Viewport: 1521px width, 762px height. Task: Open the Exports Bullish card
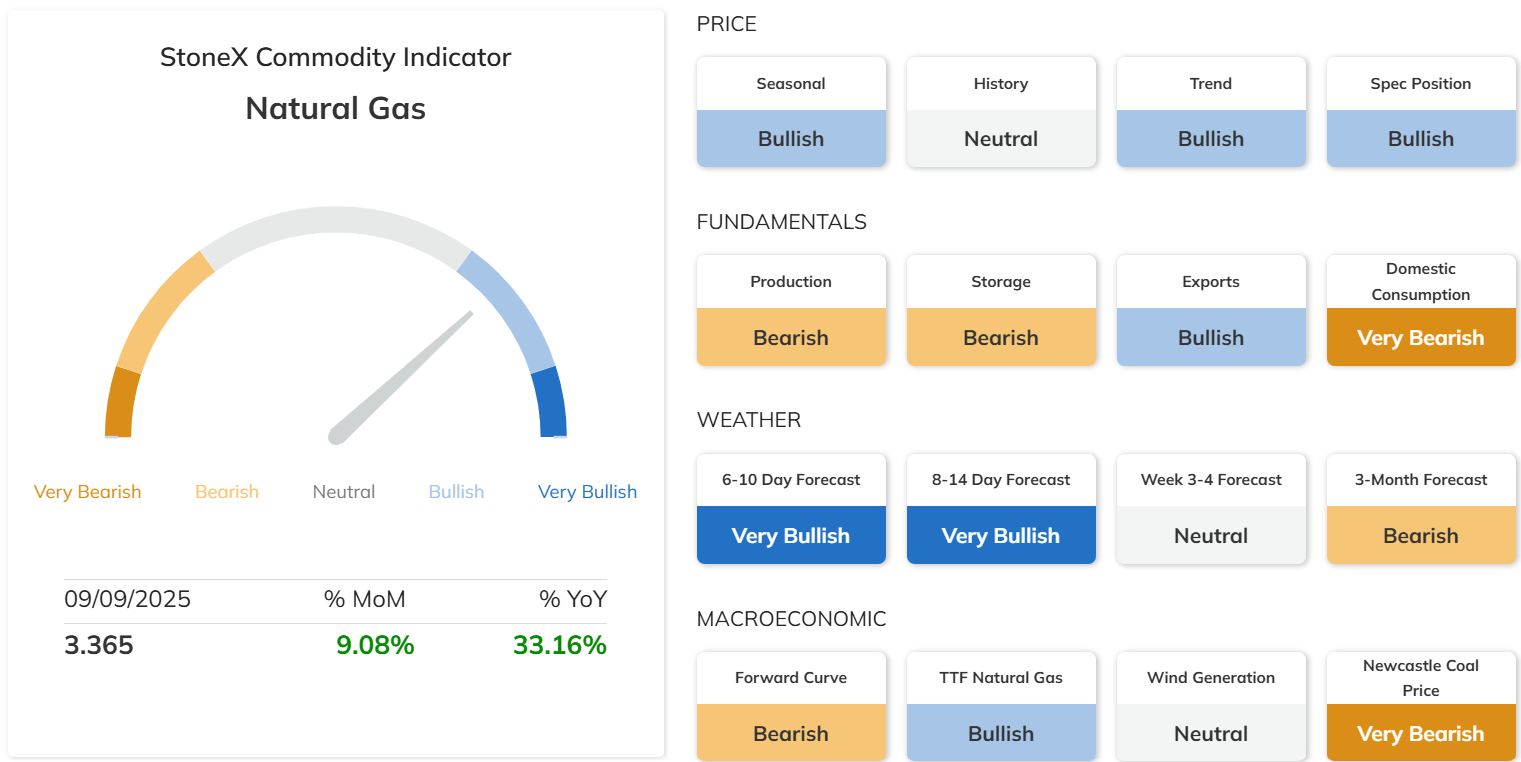pos(1211,310)
